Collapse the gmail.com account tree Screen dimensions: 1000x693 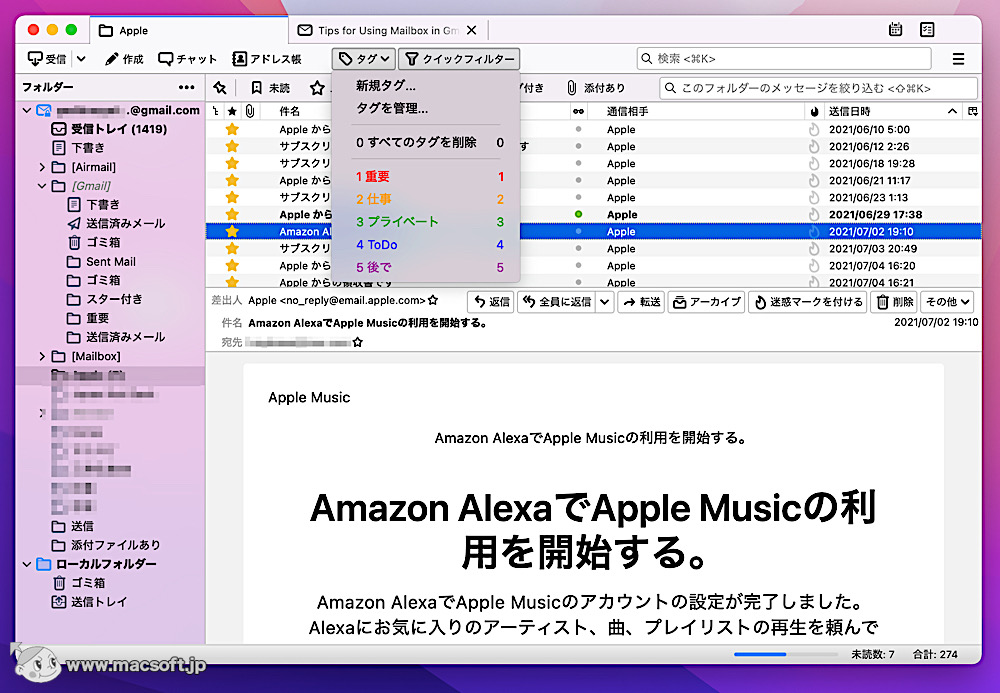pos(27,110)
